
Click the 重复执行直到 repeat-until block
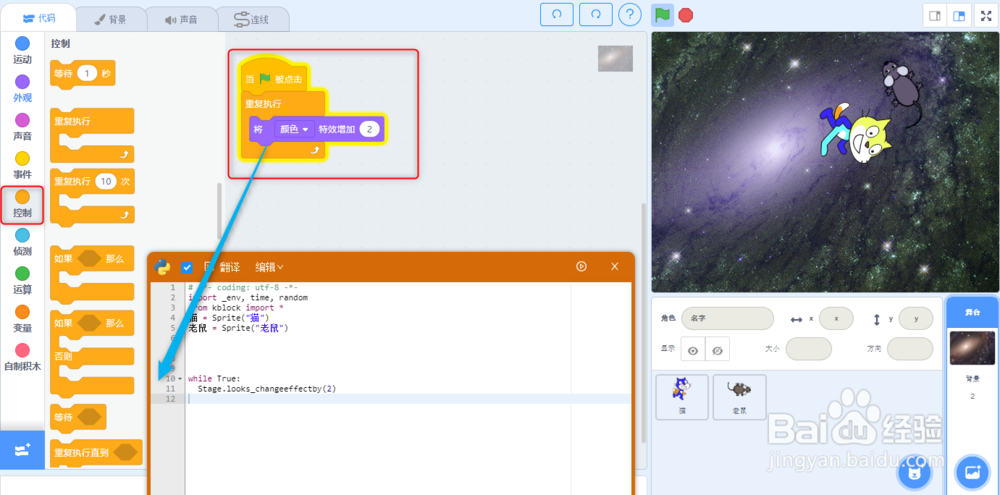[x=96, y=454]
